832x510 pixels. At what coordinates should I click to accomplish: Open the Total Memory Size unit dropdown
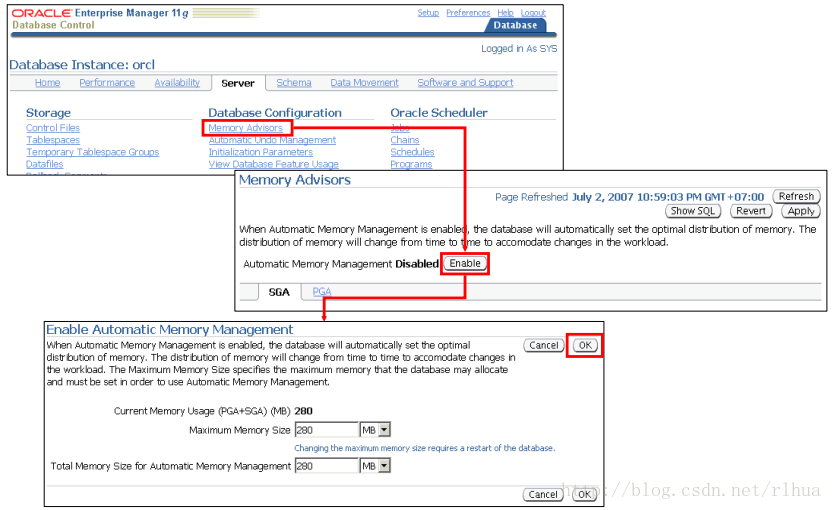click(x=376, y=466)
